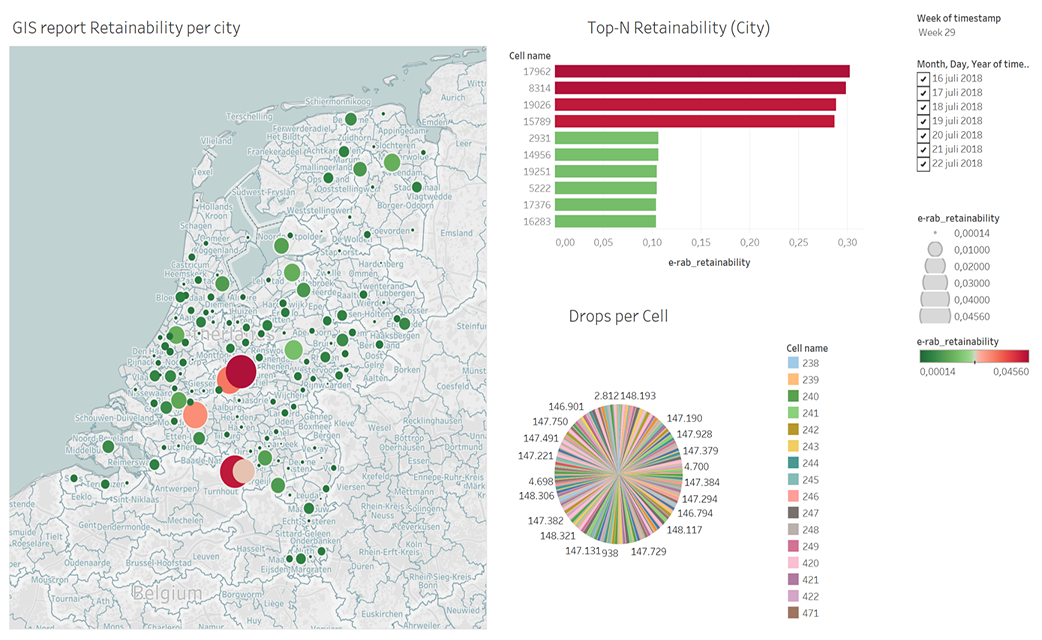The width and height of the screenshot is (1042, 640).
Task: Select the pie label 148.117
Action: pyautogui.click(x=684, y=530)
